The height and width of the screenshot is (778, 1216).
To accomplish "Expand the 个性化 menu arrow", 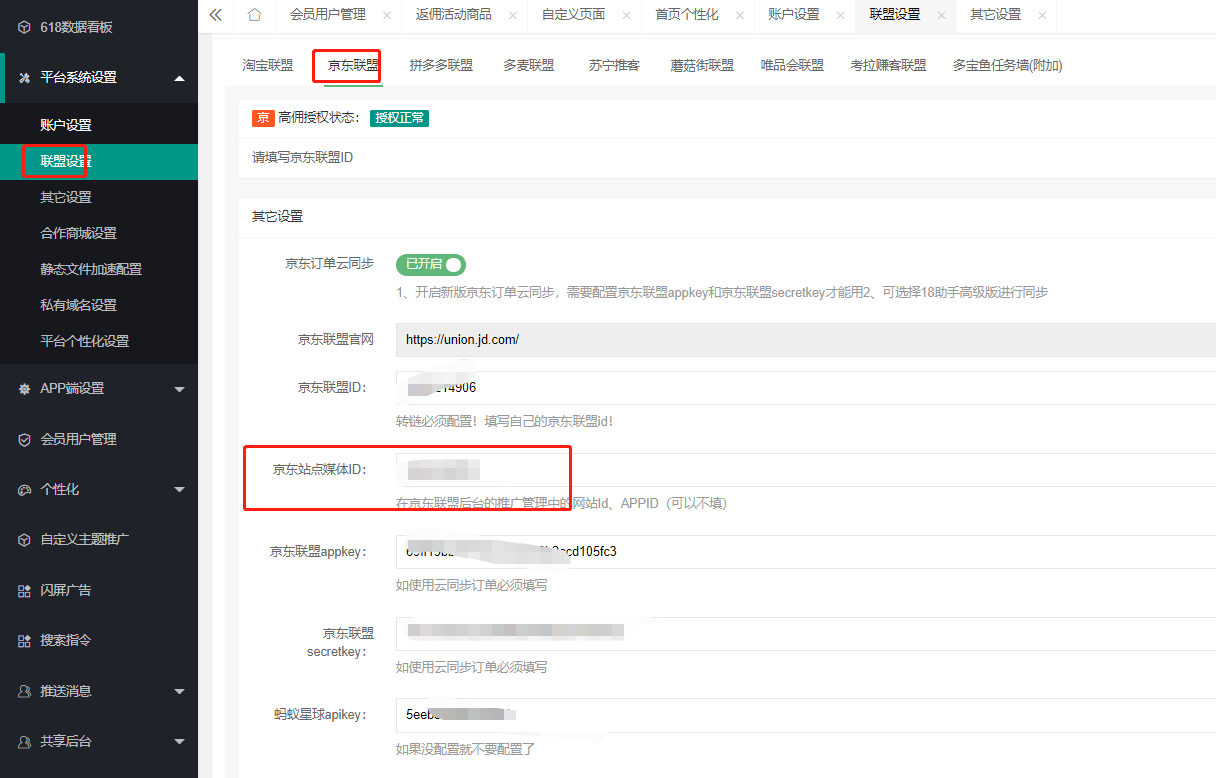I will point(179,490).
